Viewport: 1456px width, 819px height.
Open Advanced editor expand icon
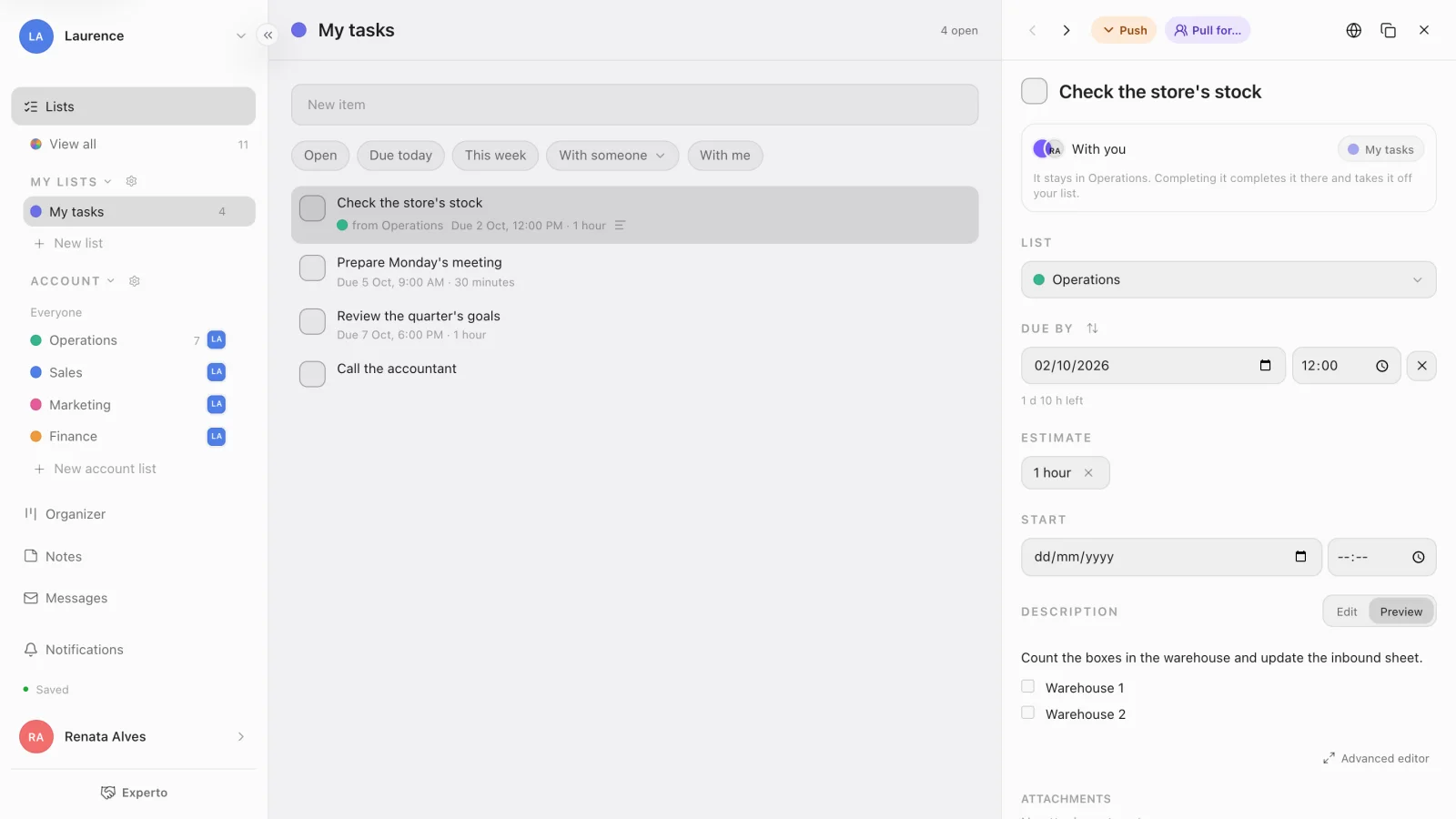(x=1330, y=758)
